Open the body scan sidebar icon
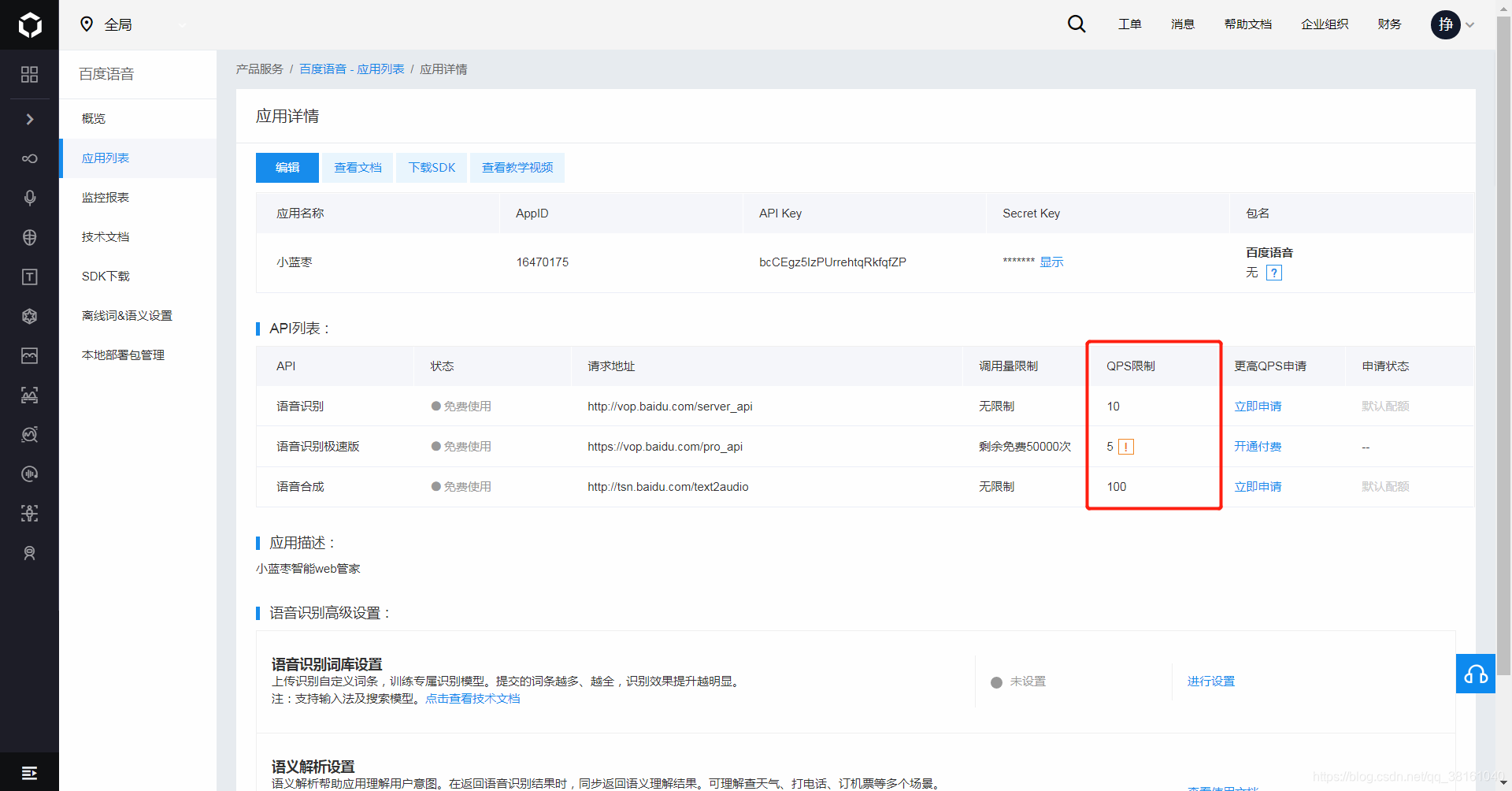Screen dimensions: 1512x791 point(29,513)
